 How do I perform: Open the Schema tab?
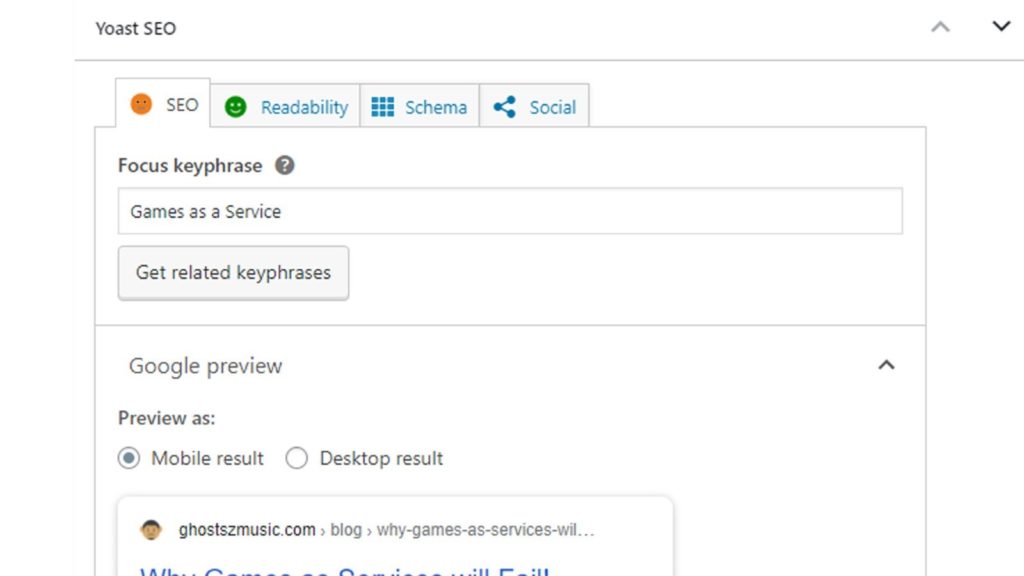pyautogui.click(x=419, y=106)
